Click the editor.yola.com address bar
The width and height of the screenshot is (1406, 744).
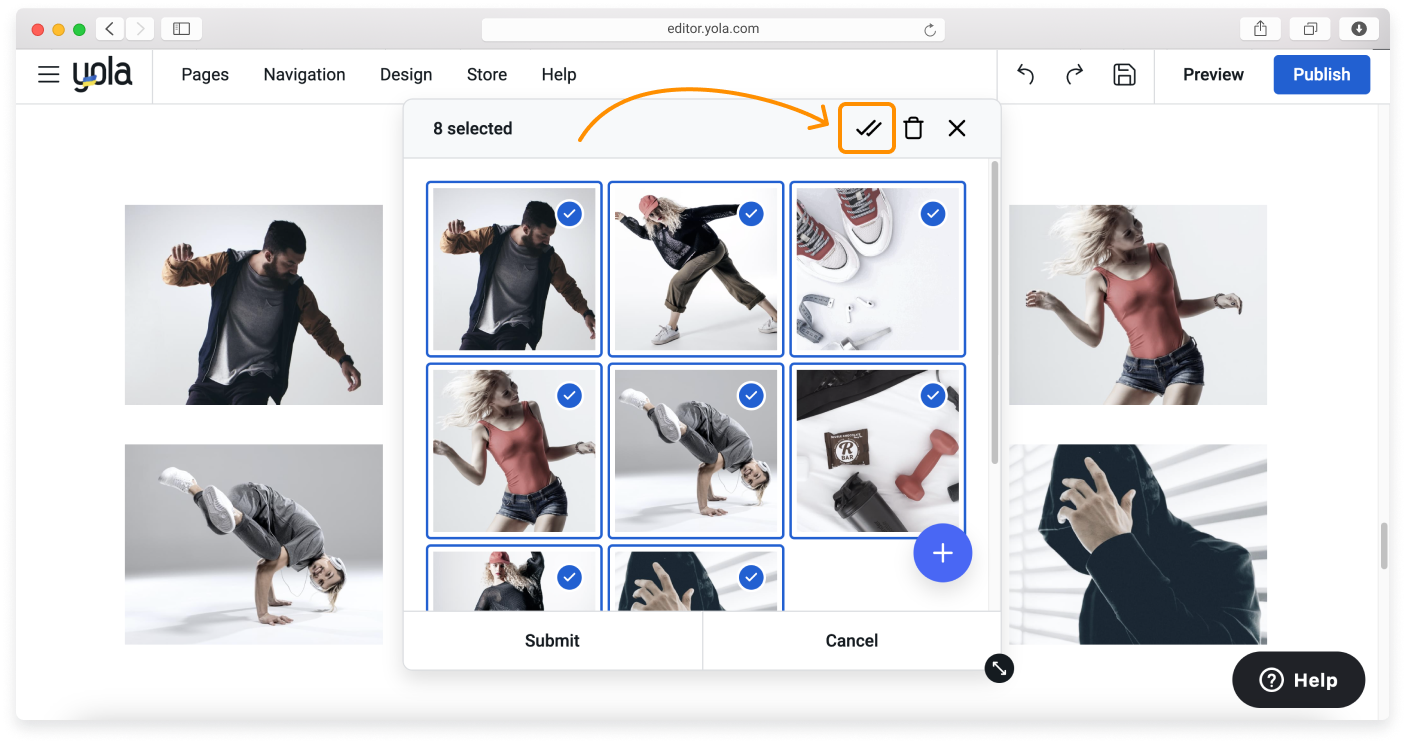(x=711, y=28)
